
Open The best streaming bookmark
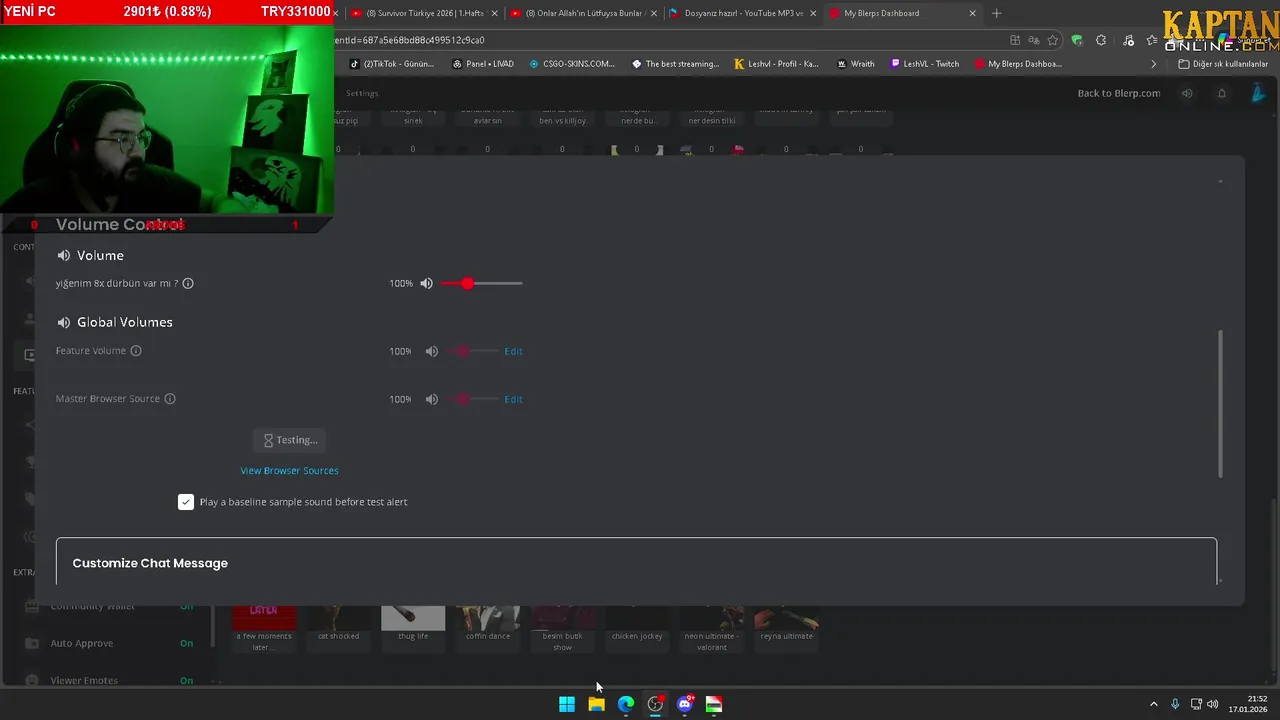675,64
